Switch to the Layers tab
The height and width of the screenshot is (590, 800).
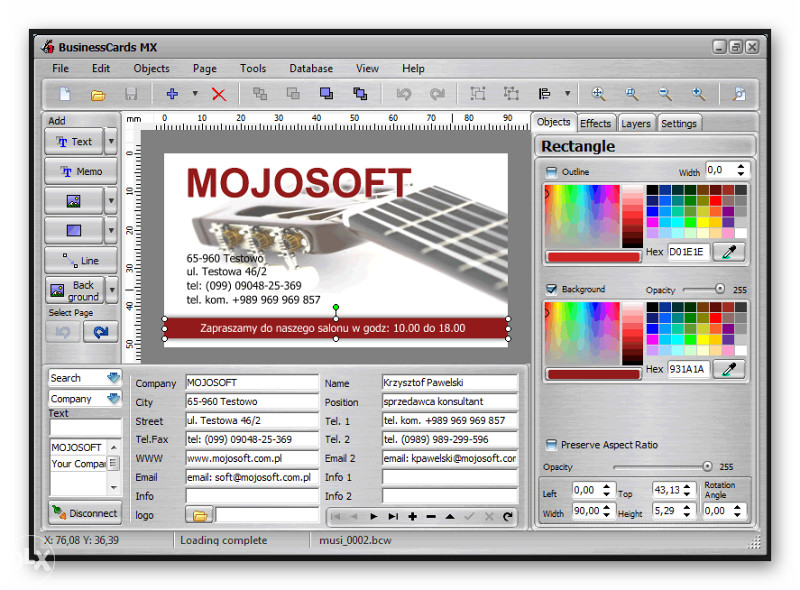click(636, 124)
